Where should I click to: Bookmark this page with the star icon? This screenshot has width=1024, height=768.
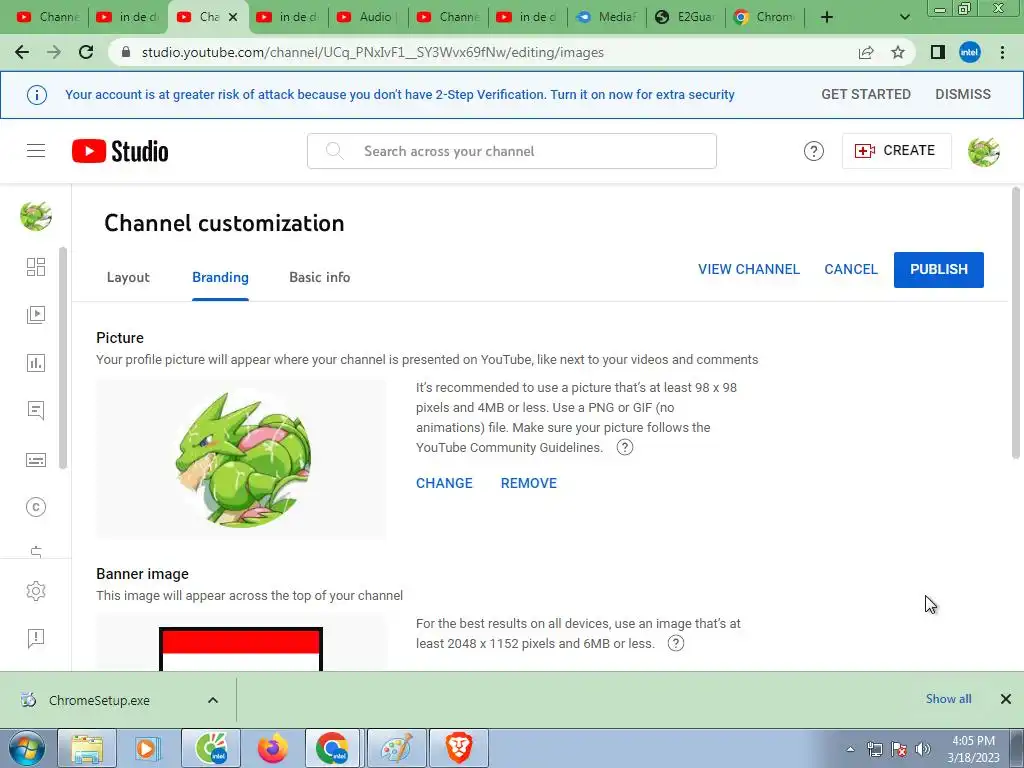[x=898, y=52]
